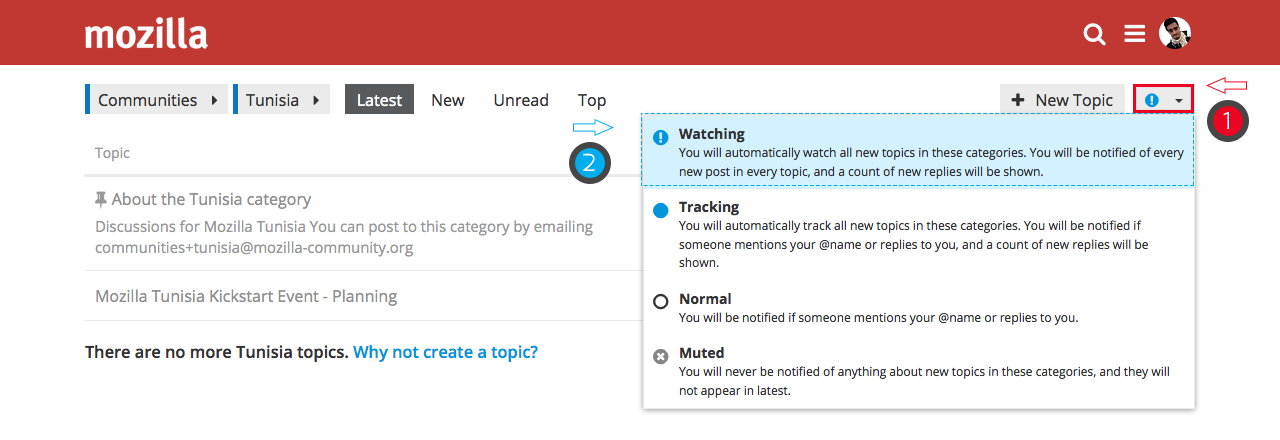1280x440 pixels.
Task: Click the user avatar picture
Action: click(x=1174, y=33)
